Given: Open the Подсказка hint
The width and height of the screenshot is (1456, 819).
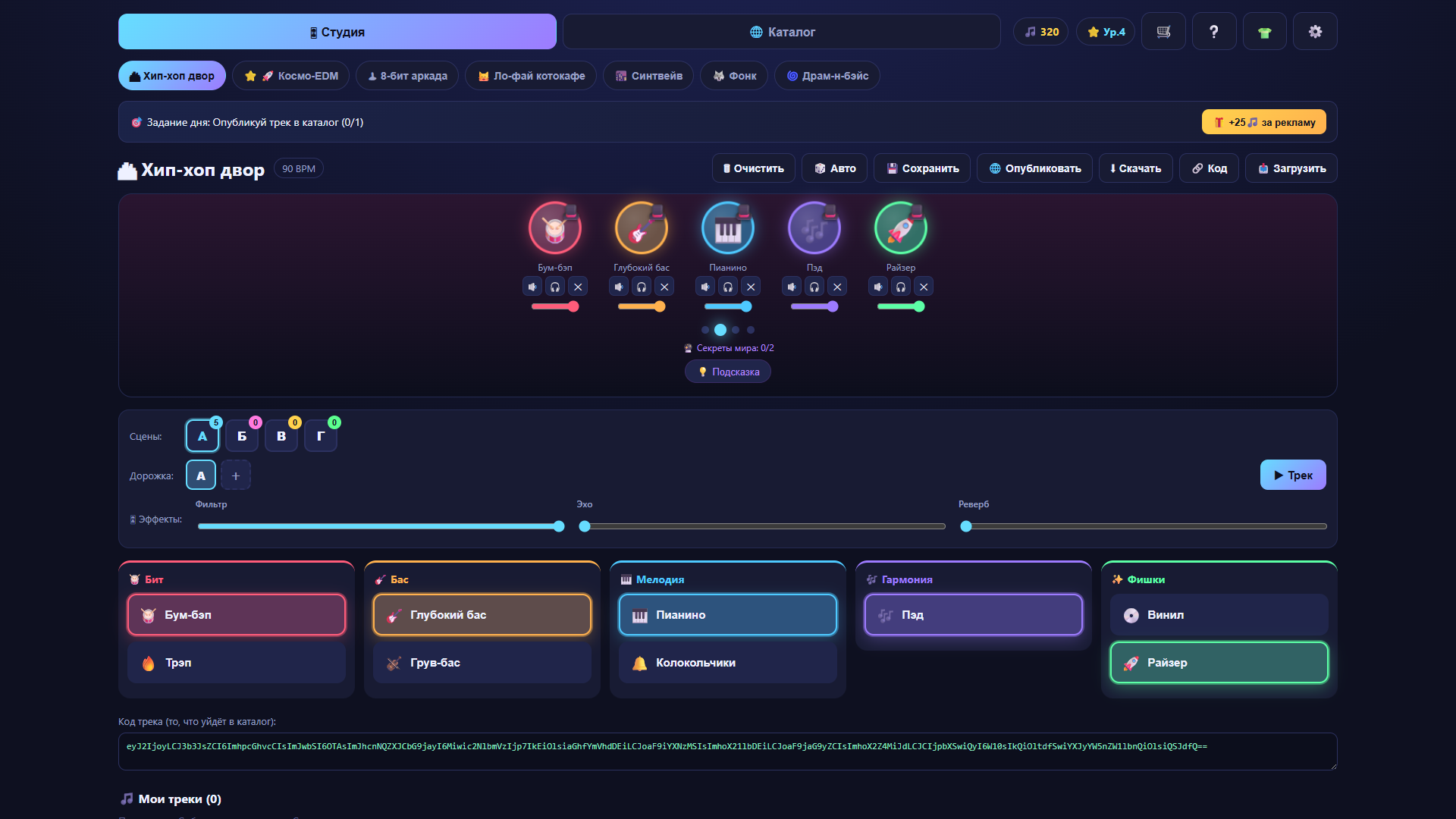Looking at the screenshot, I should [728, 372].
